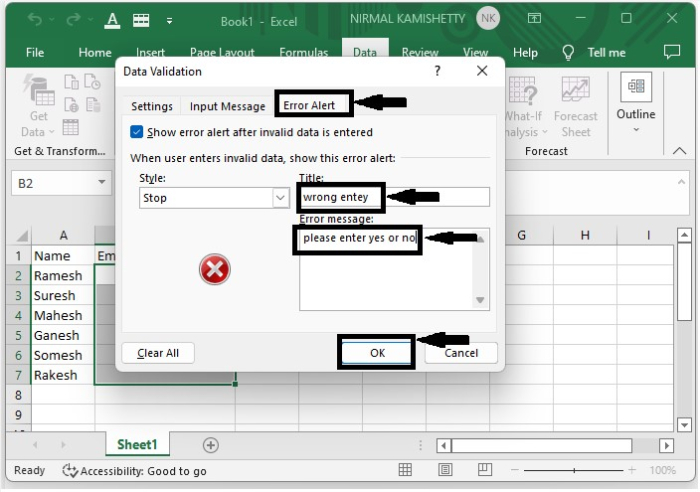This screenshot has width=700, height=492.
Task: Click the Get Data database icon
Action: tap(39, 90)
